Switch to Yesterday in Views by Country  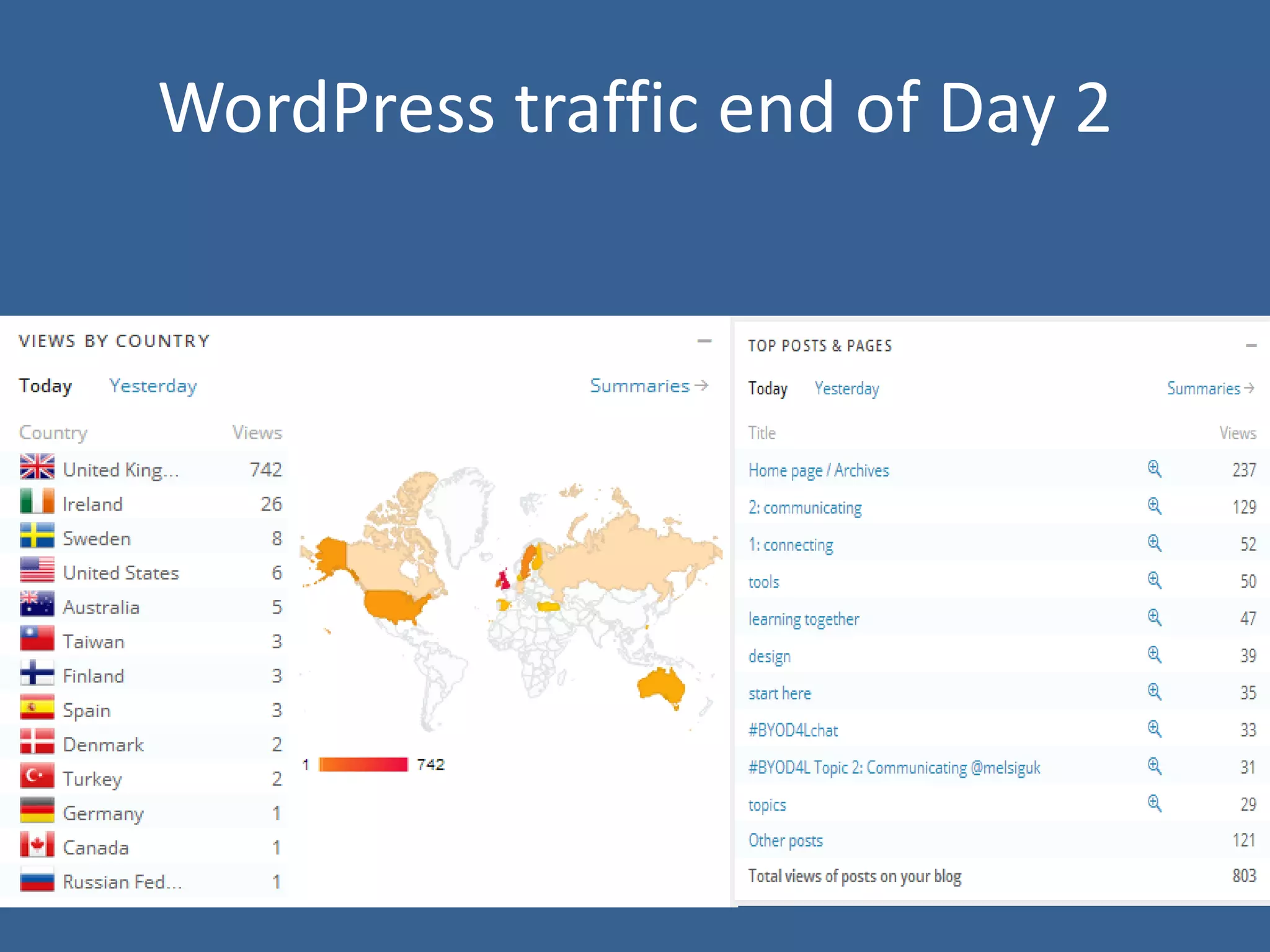pyautogui.click(x=153, y=386)
